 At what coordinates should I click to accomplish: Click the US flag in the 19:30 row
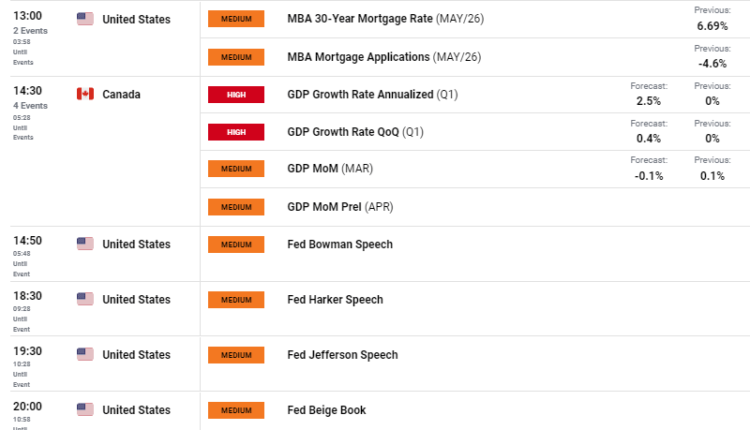tap(85, 355)
